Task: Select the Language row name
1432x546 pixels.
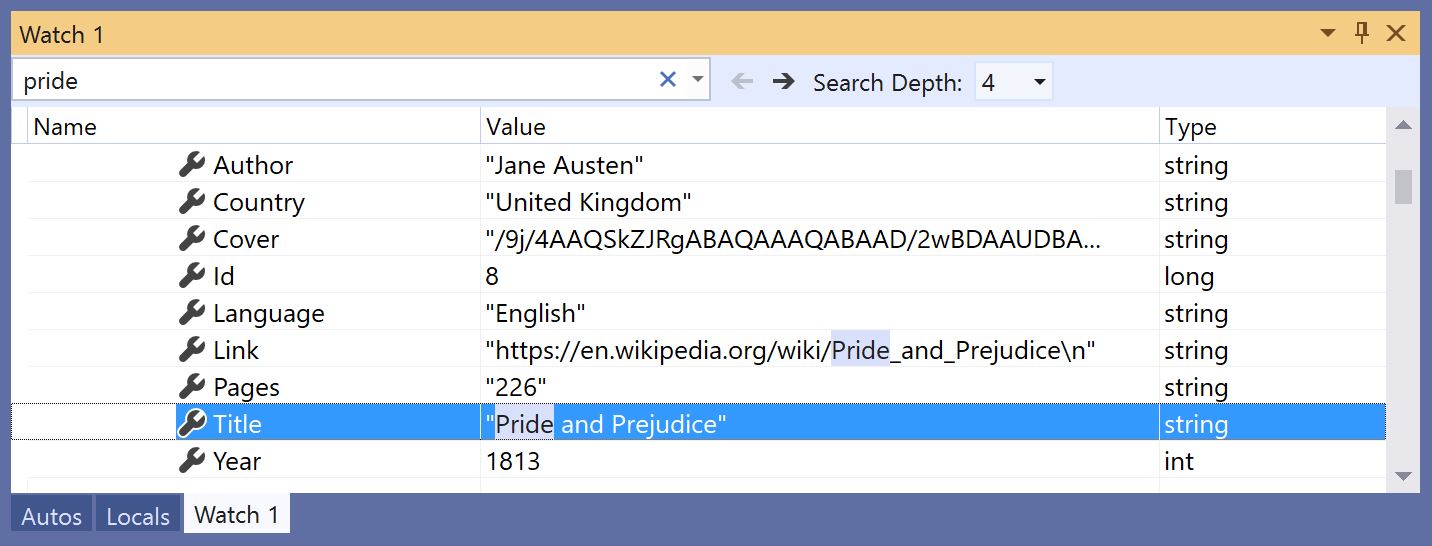Action: 269,313
